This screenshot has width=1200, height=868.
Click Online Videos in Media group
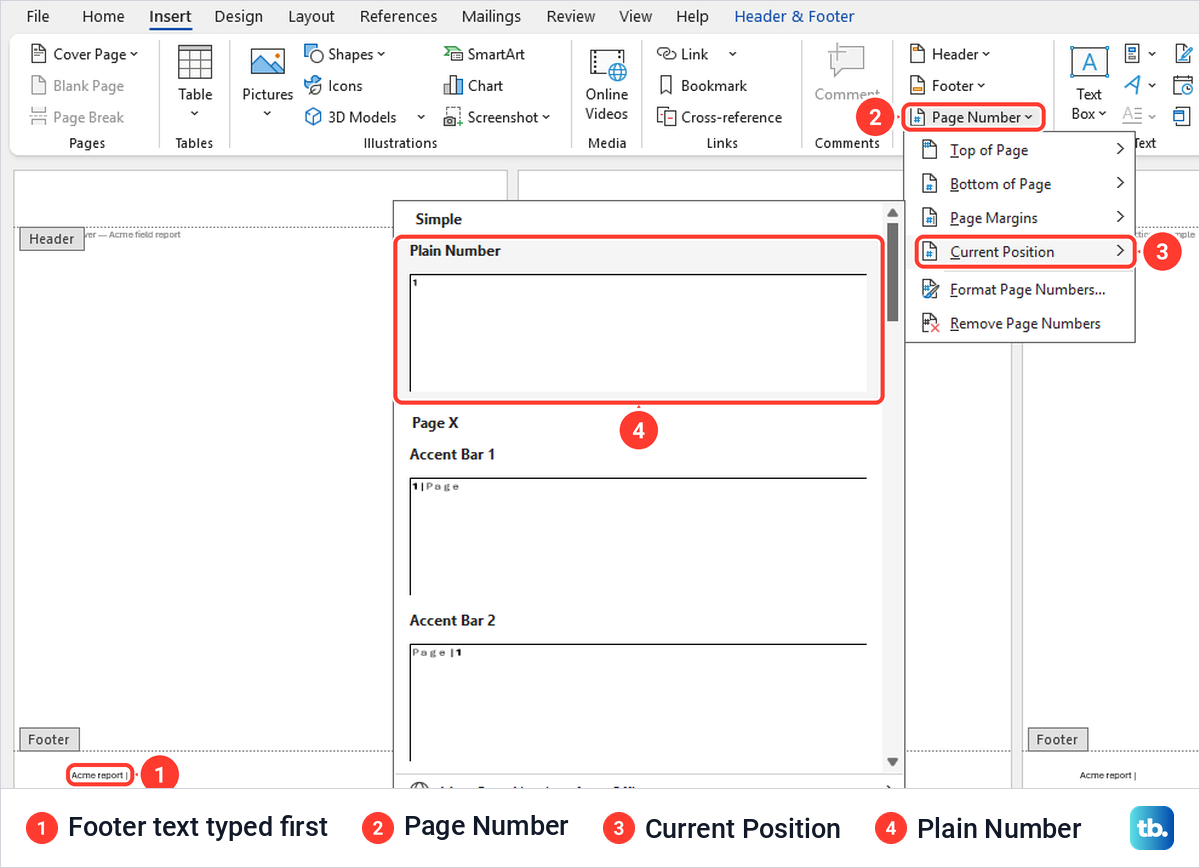coord(607,85)
